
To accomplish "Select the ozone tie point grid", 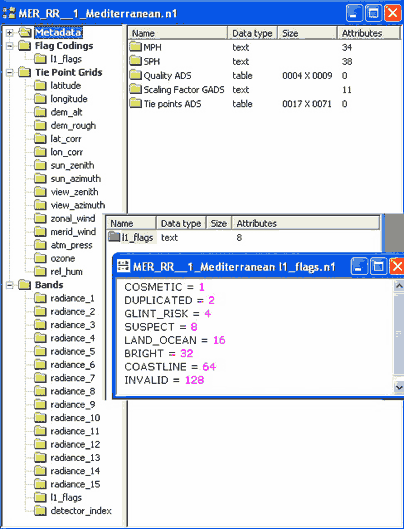I will coord(63,258).
